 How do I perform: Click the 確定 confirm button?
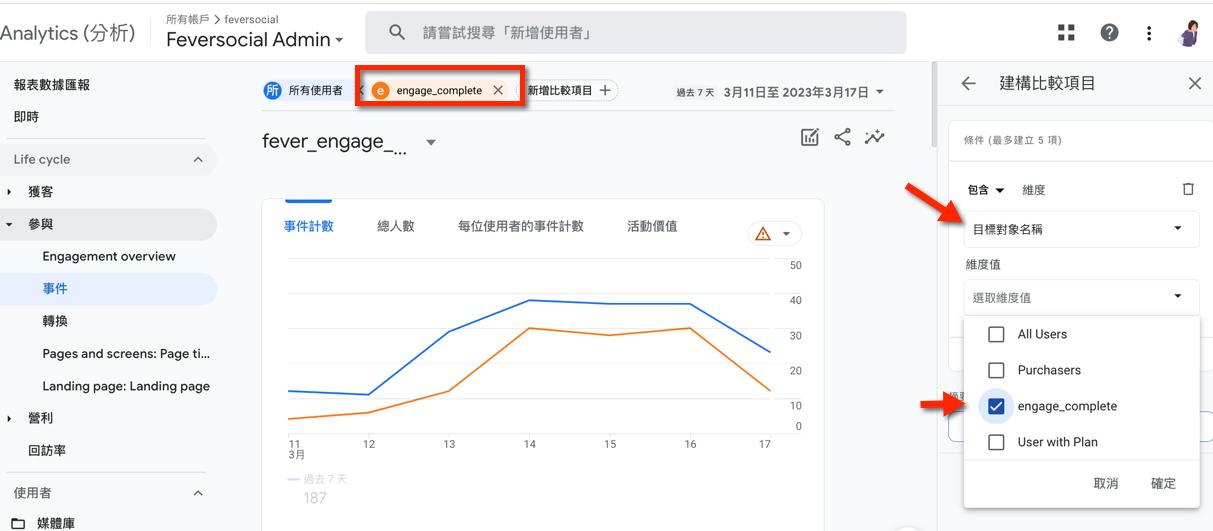[x=1163, y=483]
